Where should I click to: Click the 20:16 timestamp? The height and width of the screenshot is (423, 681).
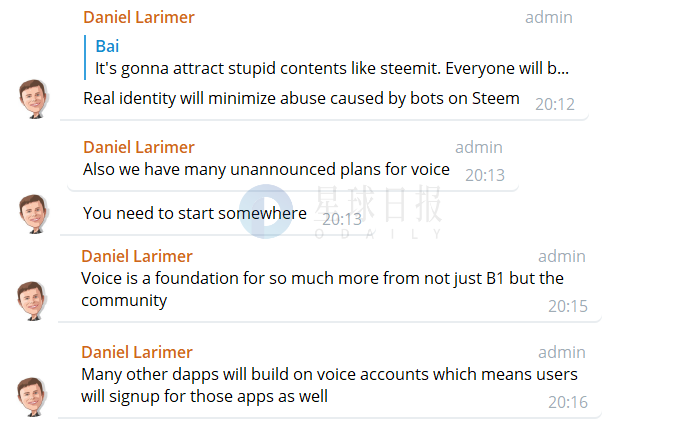coord(568,403)
